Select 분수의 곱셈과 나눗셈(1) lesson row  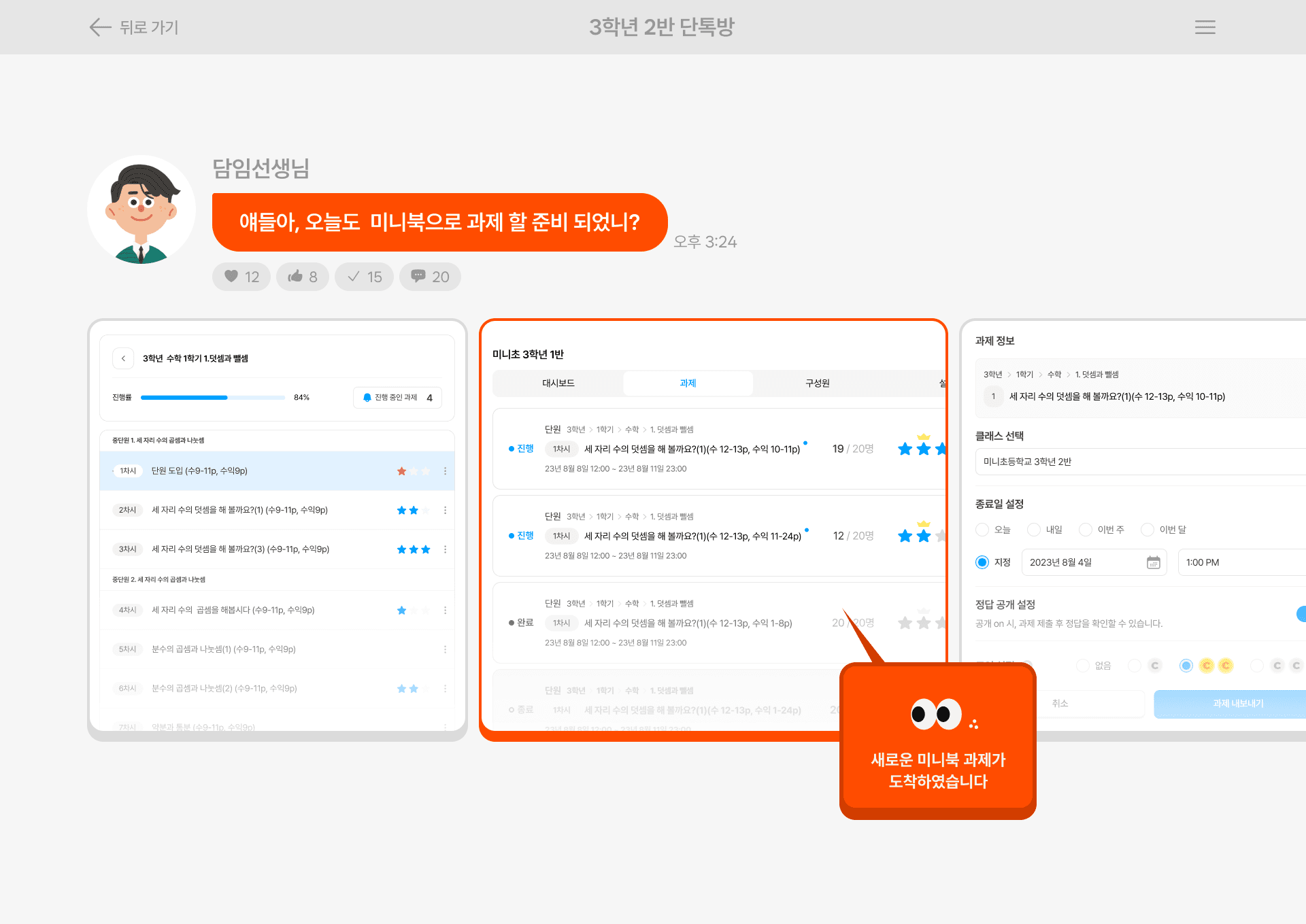(278, 649)
